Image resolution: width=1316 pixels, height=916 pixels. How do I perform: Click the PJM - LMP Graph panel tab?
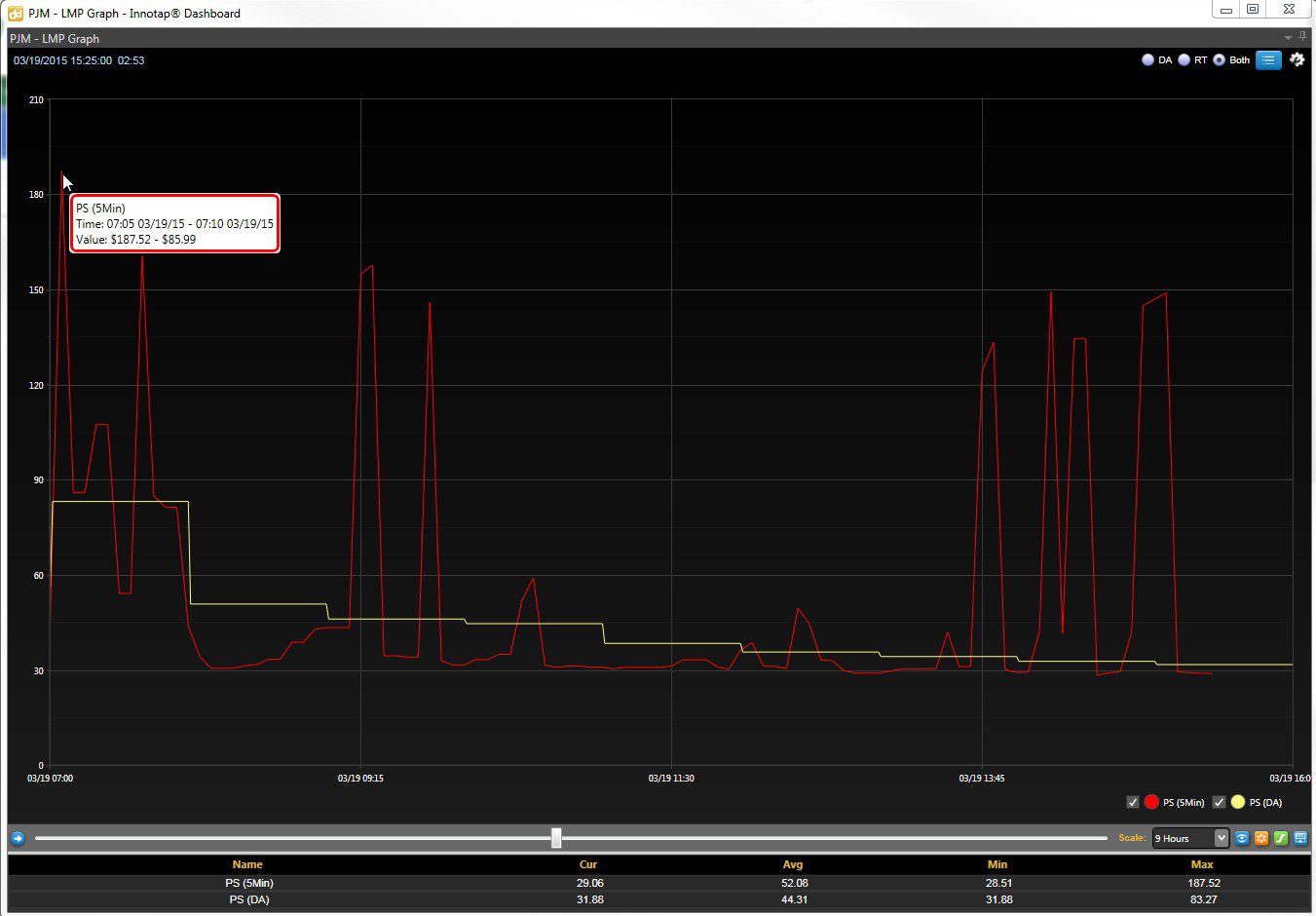pyautogui.click(x=55, y=39)
